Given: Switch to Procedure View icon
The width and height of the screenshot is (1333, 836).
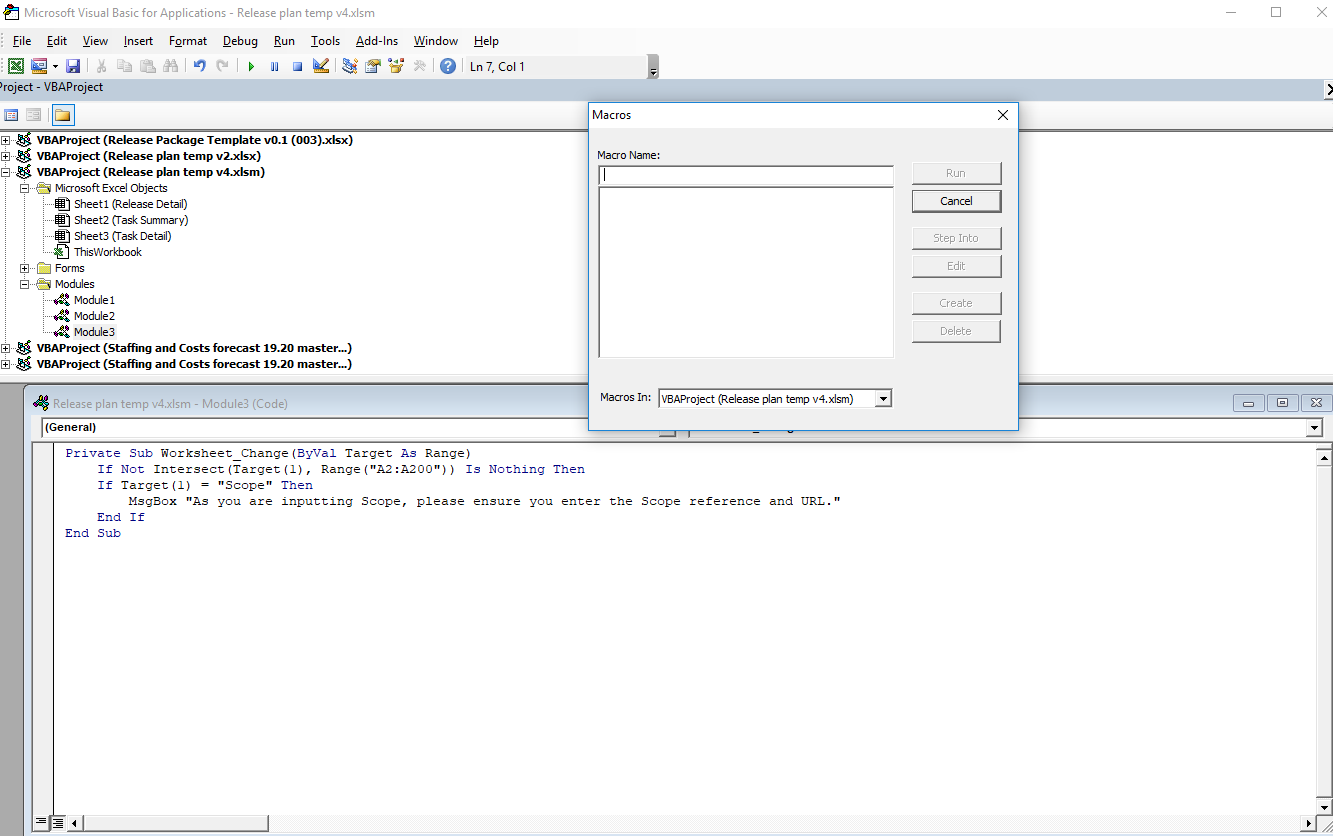Looking at the screenshot, I should tap(42, 823).
